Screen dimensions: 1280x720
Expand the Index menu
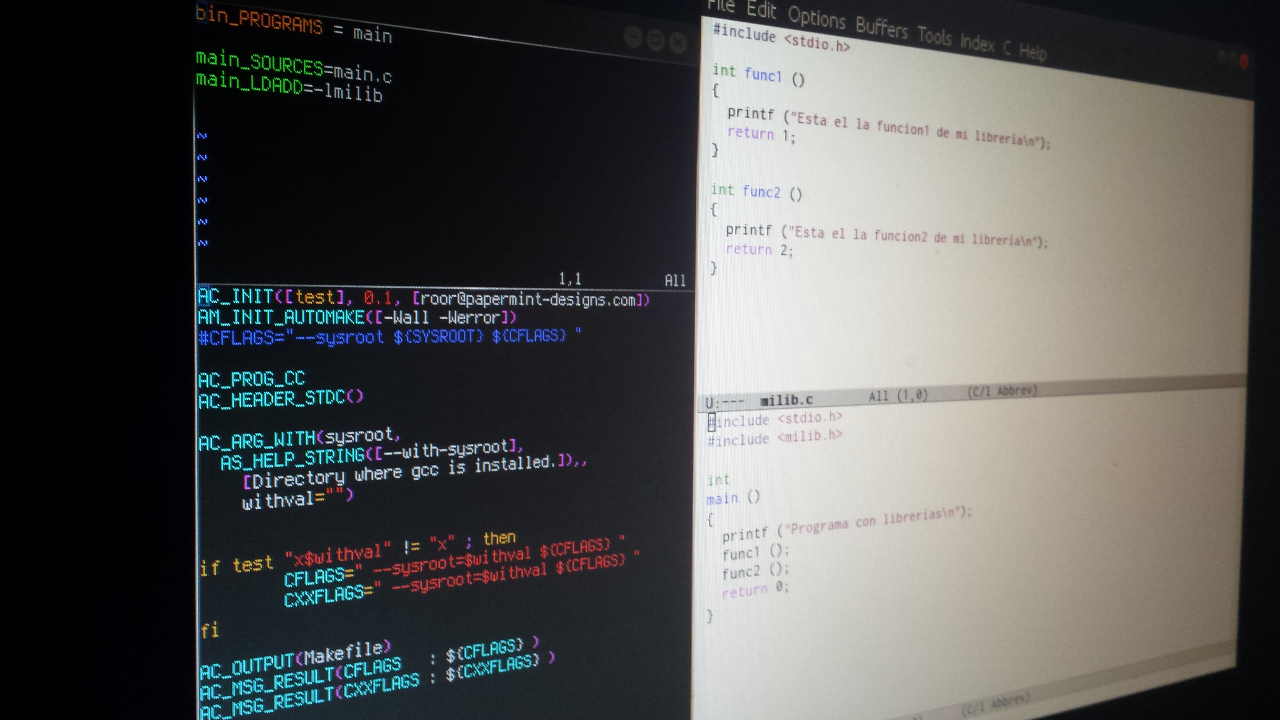click(977, 42)
